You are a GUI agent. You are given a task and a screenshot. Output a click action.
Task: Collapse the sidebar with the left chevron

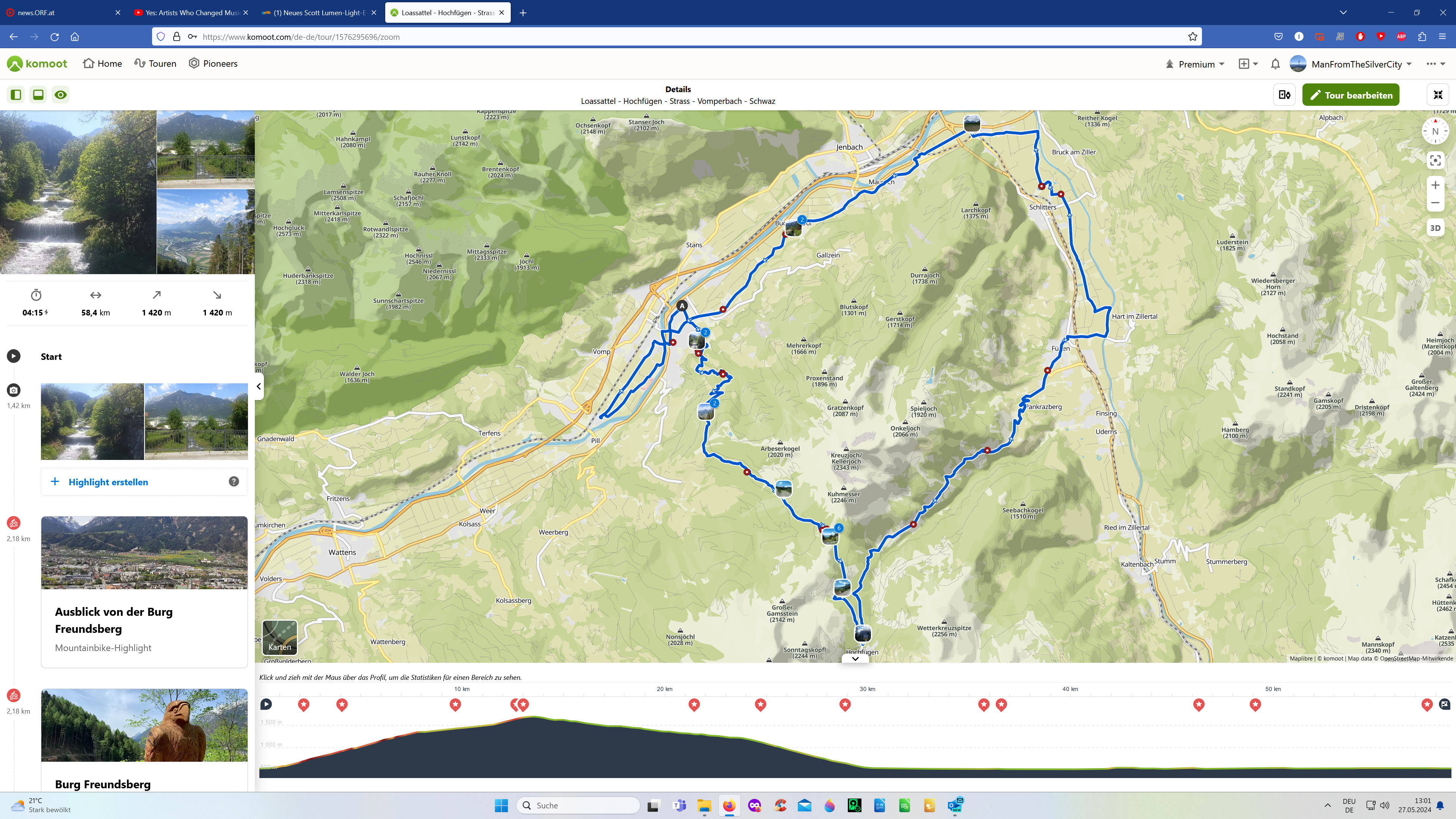pyautogui.click(x=259, y=387)
